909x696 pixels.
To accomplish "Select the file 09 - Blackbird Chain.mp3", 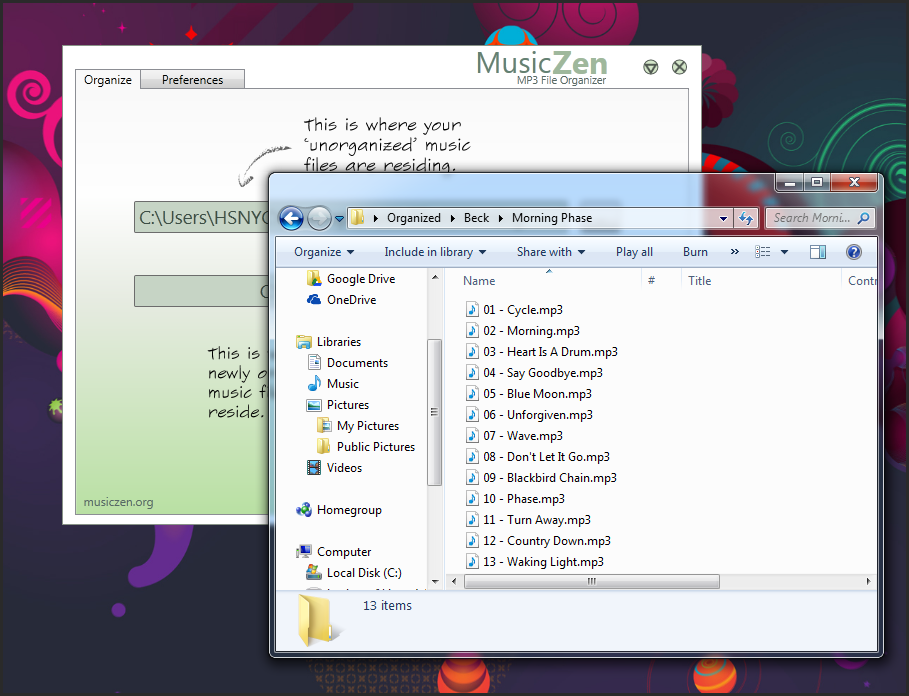I will click(x=541, y=478).
